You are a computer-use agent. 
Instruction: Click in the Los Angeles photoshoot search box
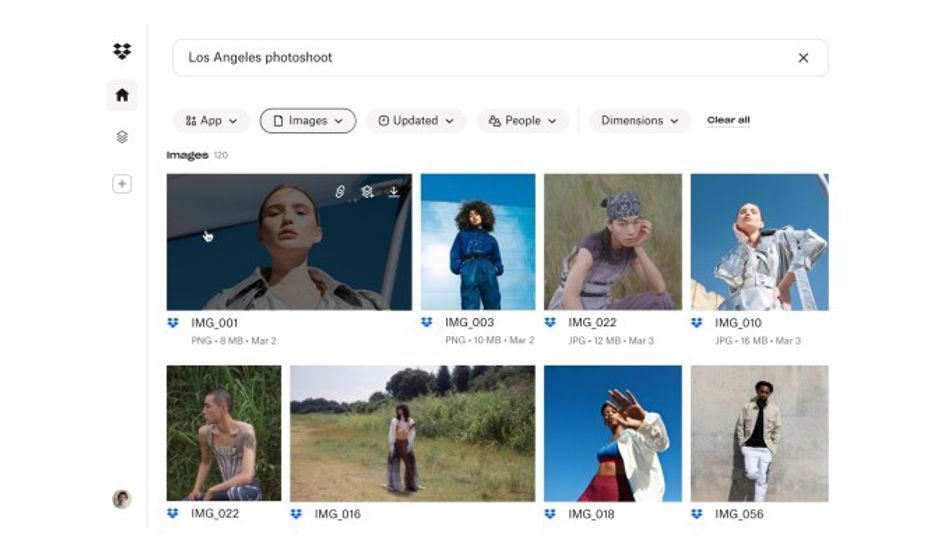(480, 58)
